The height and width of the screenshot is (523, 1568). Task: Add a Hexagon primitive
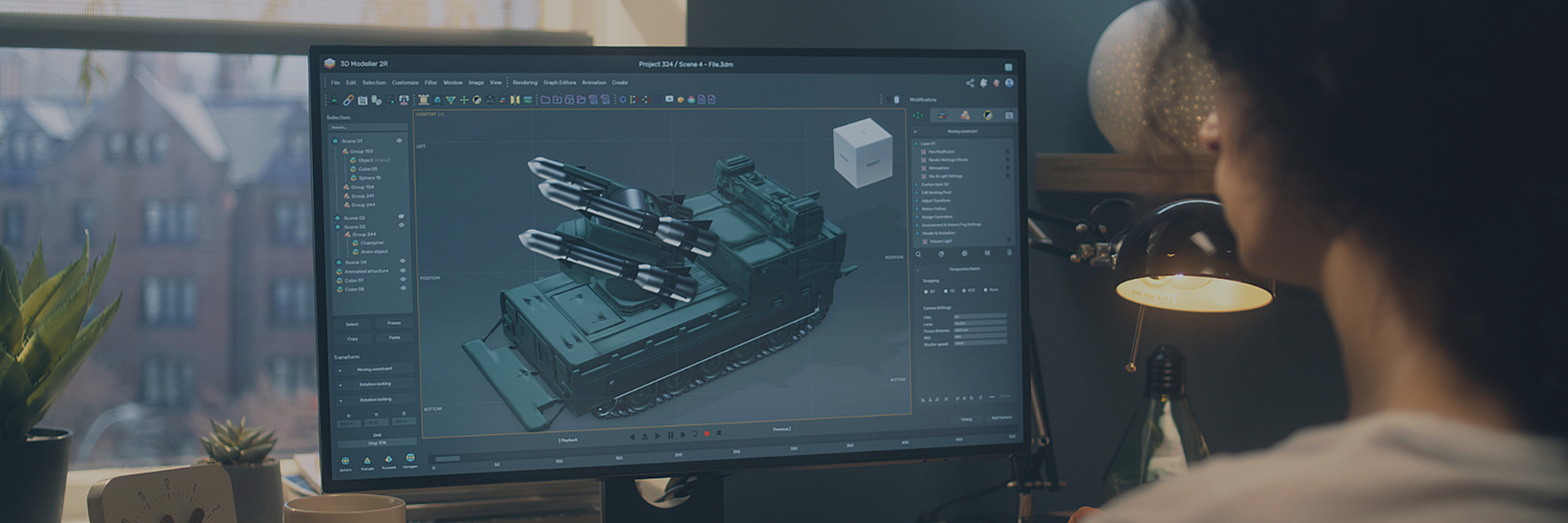pyautogui.click(x=410, y=457)
